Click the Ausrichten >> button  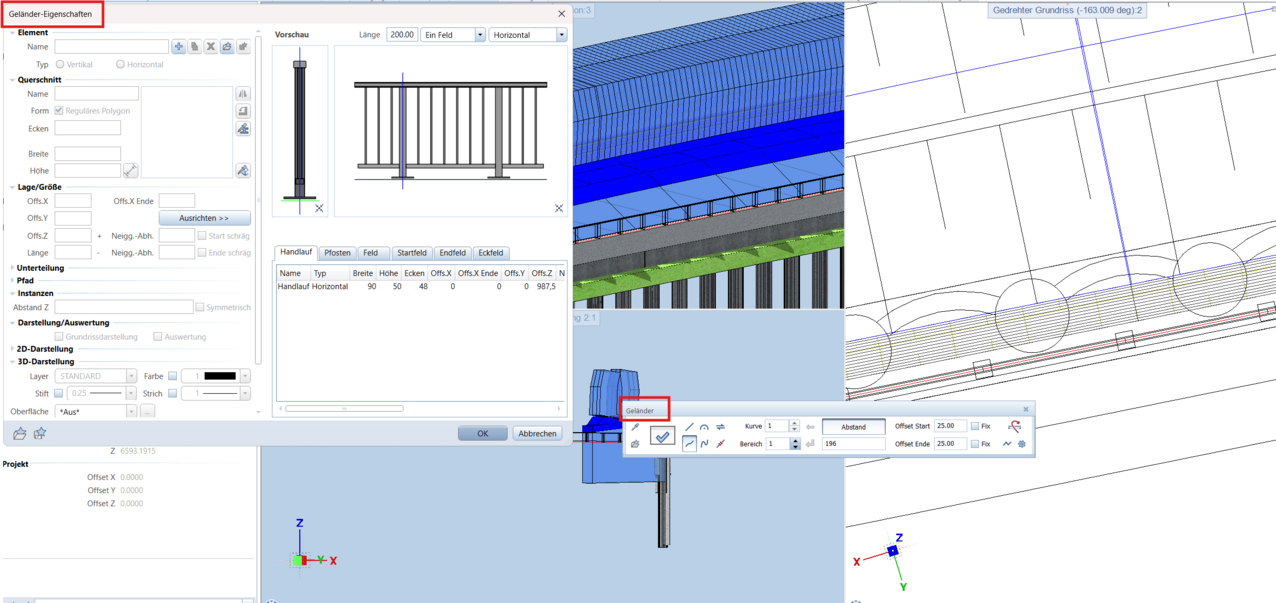coord(204,218)
